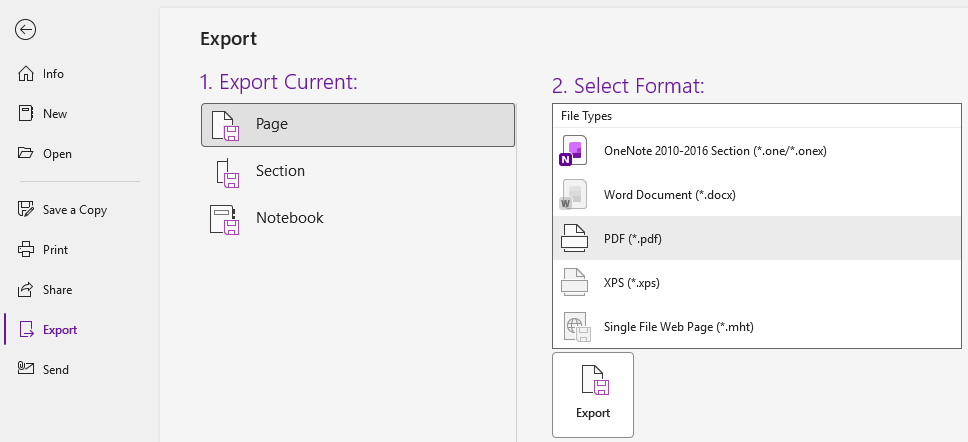
Task: Click the Print printer icon
Action: [26, 250]
